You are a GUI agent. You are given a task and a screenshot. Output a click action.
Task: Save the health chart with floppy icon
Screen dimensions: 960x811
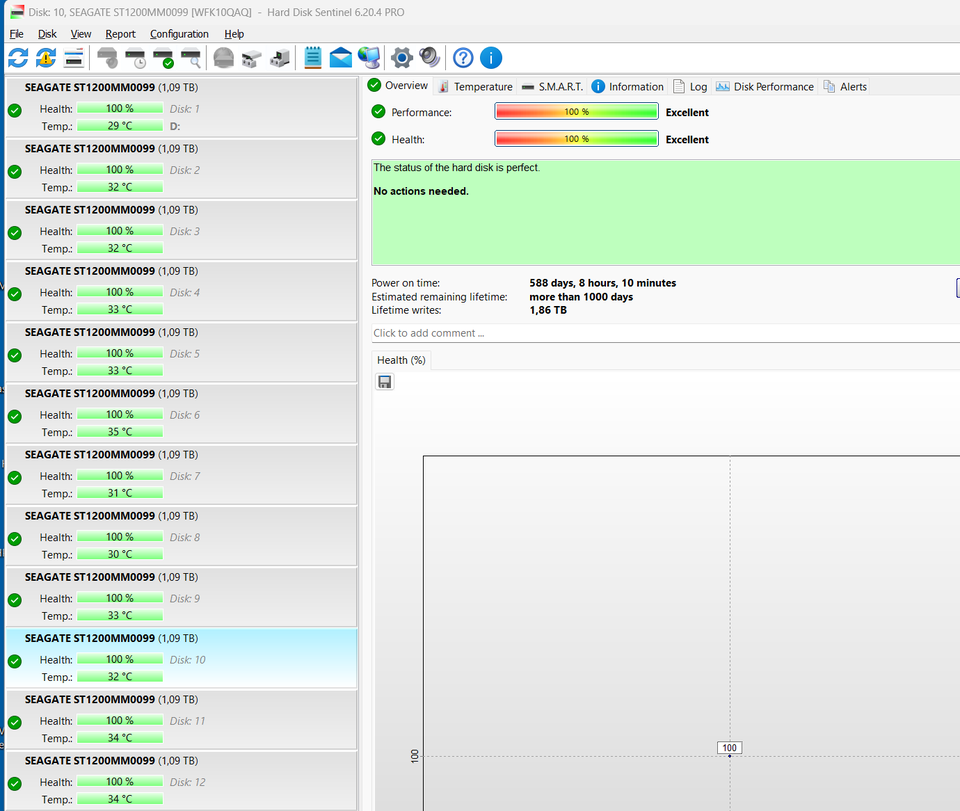click(x=385, y=382)
